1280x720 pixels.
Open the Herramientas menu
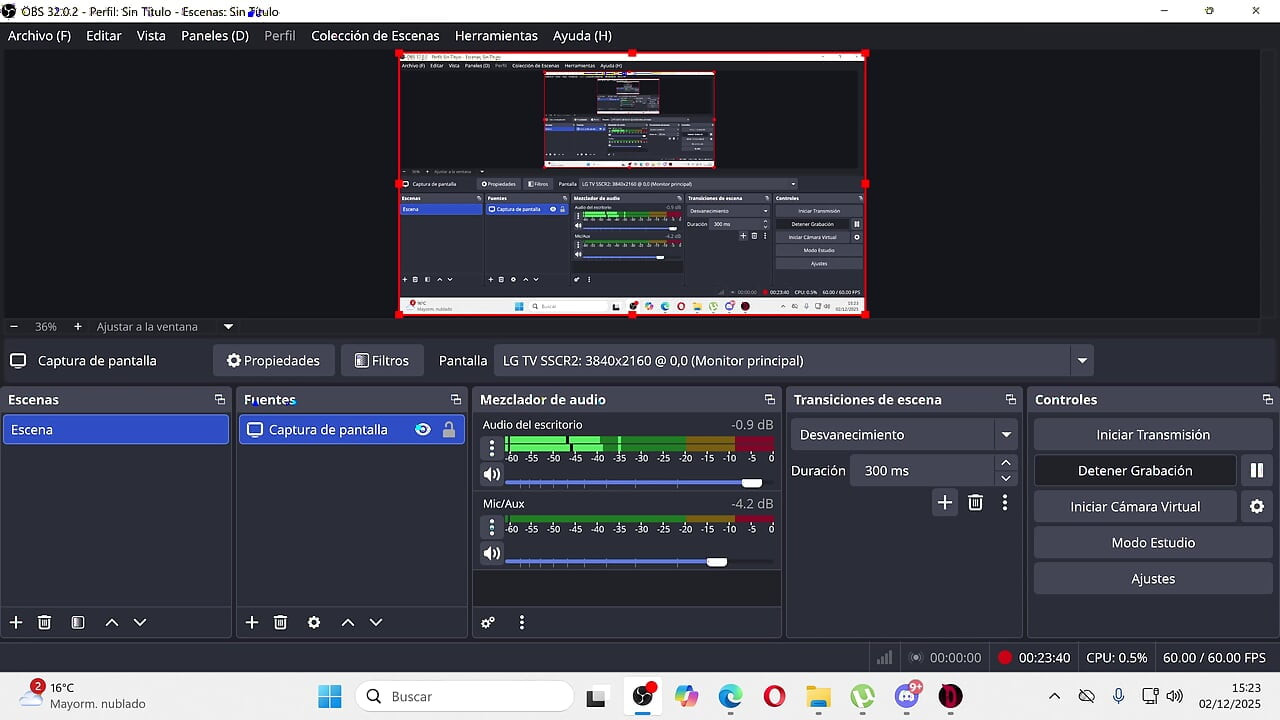(496, 36)
